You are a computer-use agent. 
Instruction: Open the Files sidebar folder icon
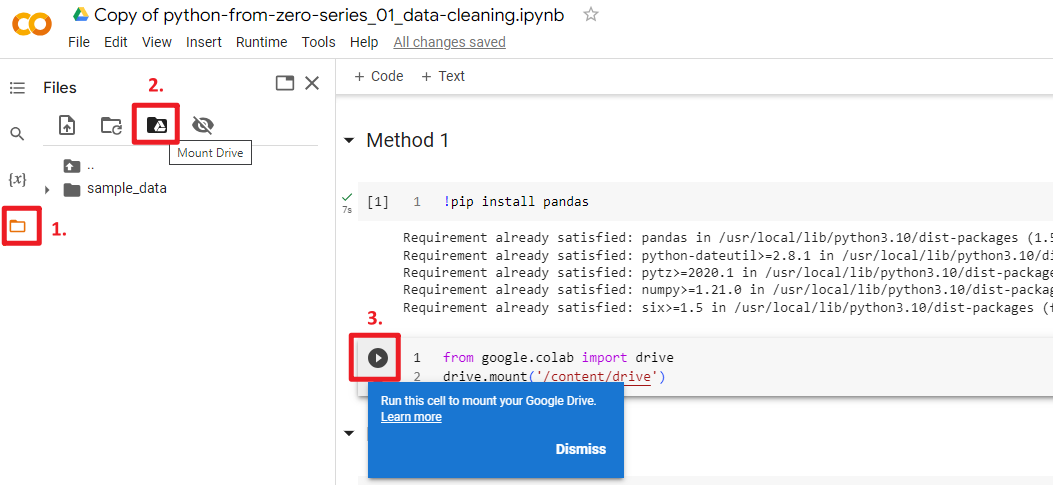point(17,226)
